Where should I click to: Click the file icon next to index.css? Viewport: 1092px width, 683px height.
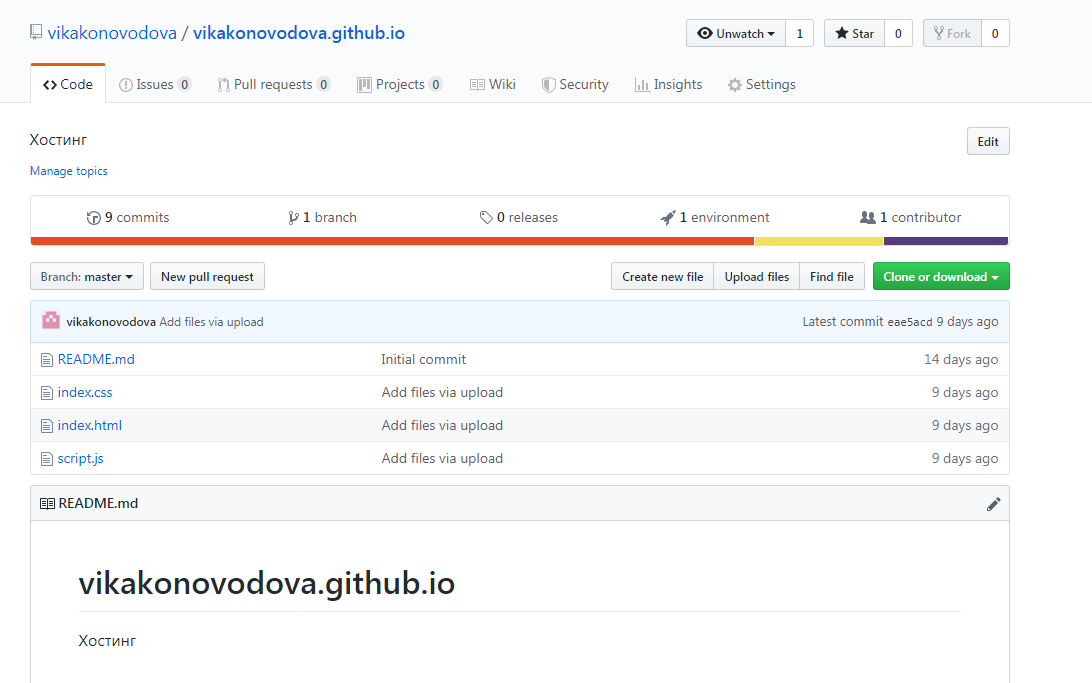pos(47,393)
